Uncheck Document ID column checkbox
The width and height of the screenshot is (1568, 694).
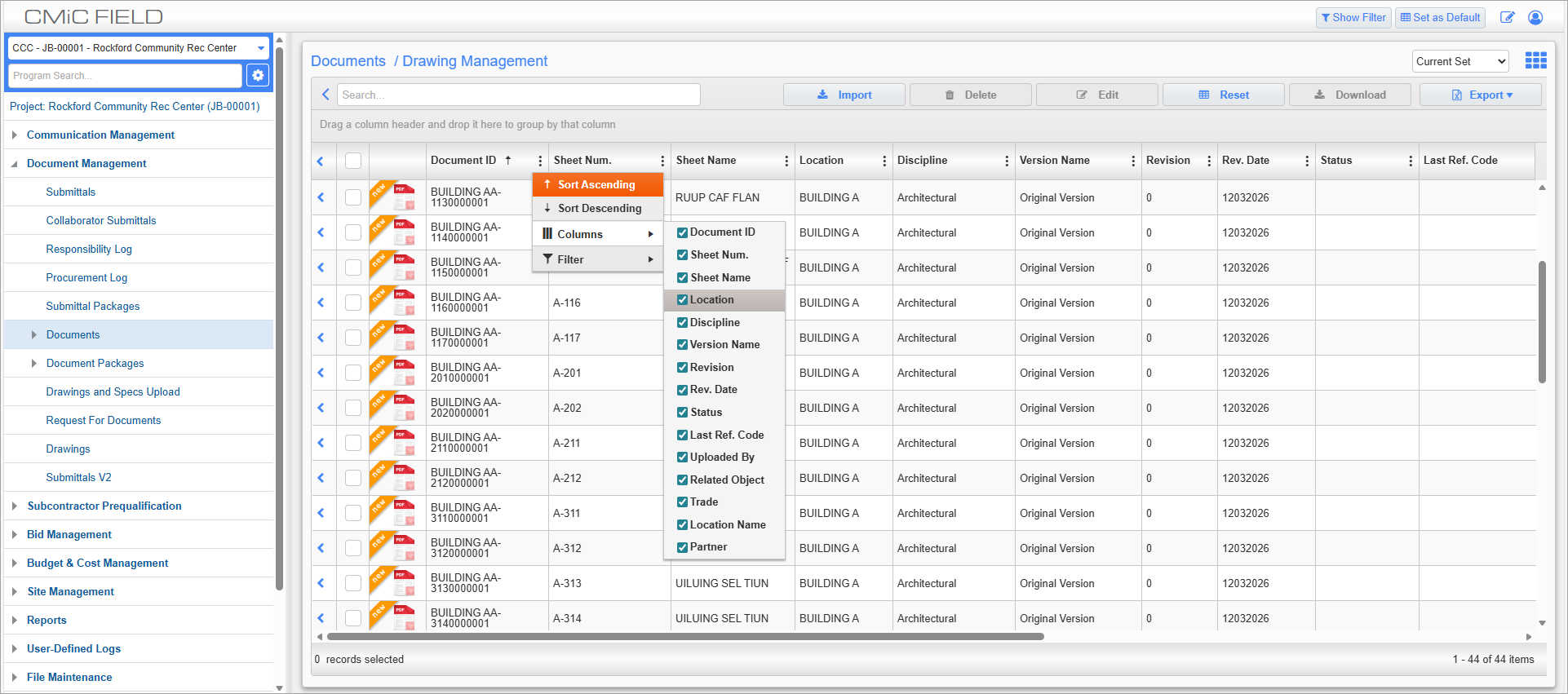(683, 232)
